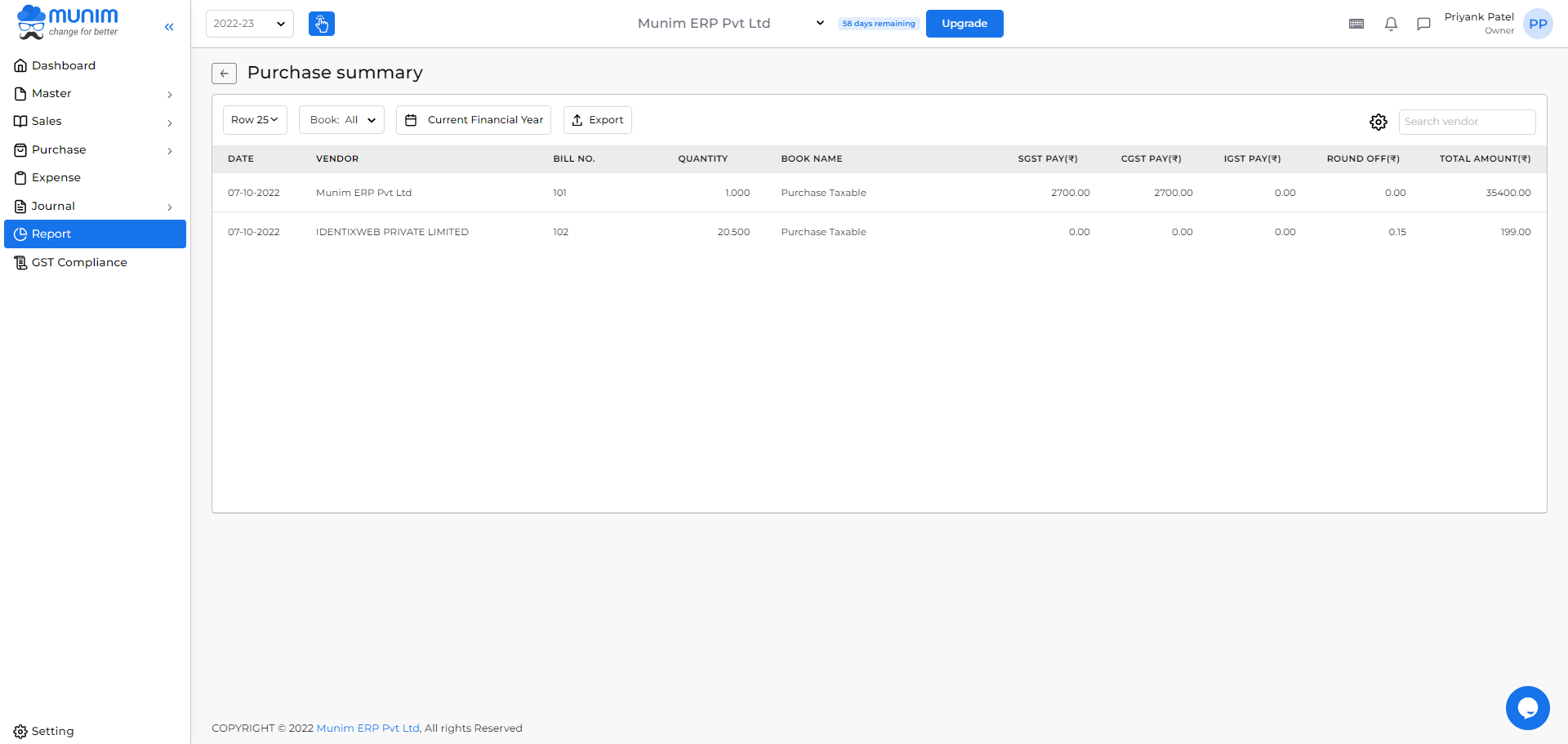Screen dimensions: 1568x744
Task: Click the Upgrade button
Action: (x=964, y=24)
